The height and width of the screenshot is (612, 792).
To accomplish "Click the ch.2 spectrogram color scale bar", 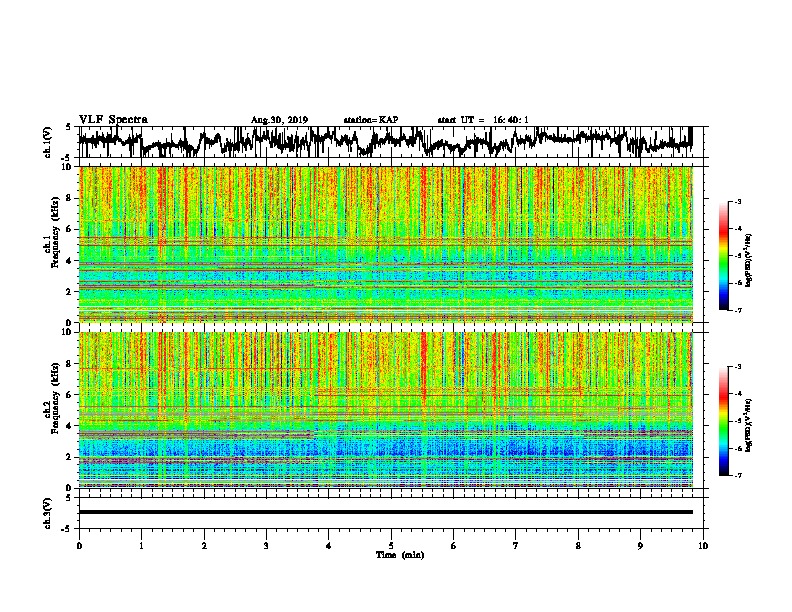I will tap(723, 421).
